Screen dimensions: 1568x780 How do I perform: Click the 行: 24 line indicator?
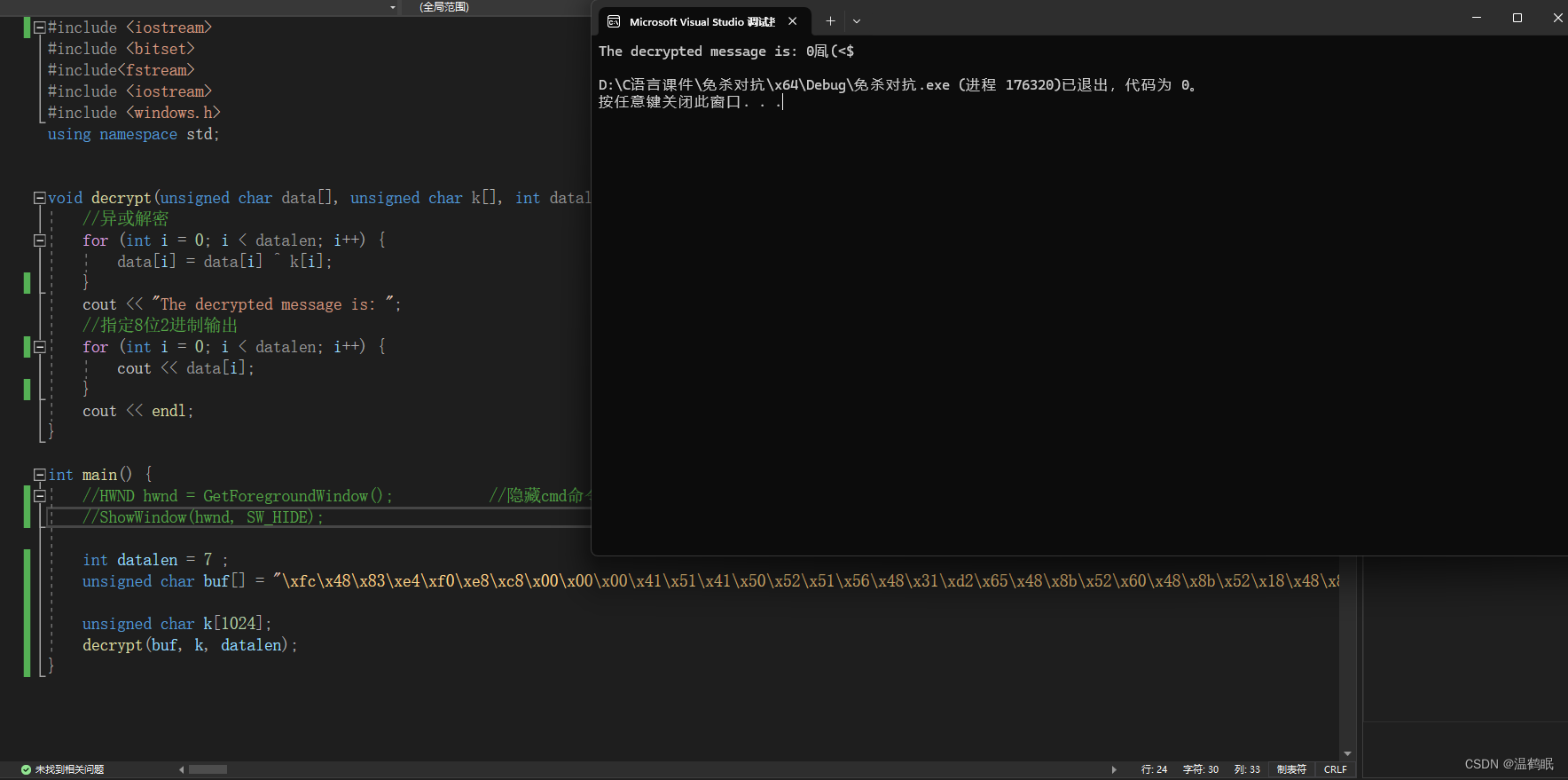tap(1154, 769)
